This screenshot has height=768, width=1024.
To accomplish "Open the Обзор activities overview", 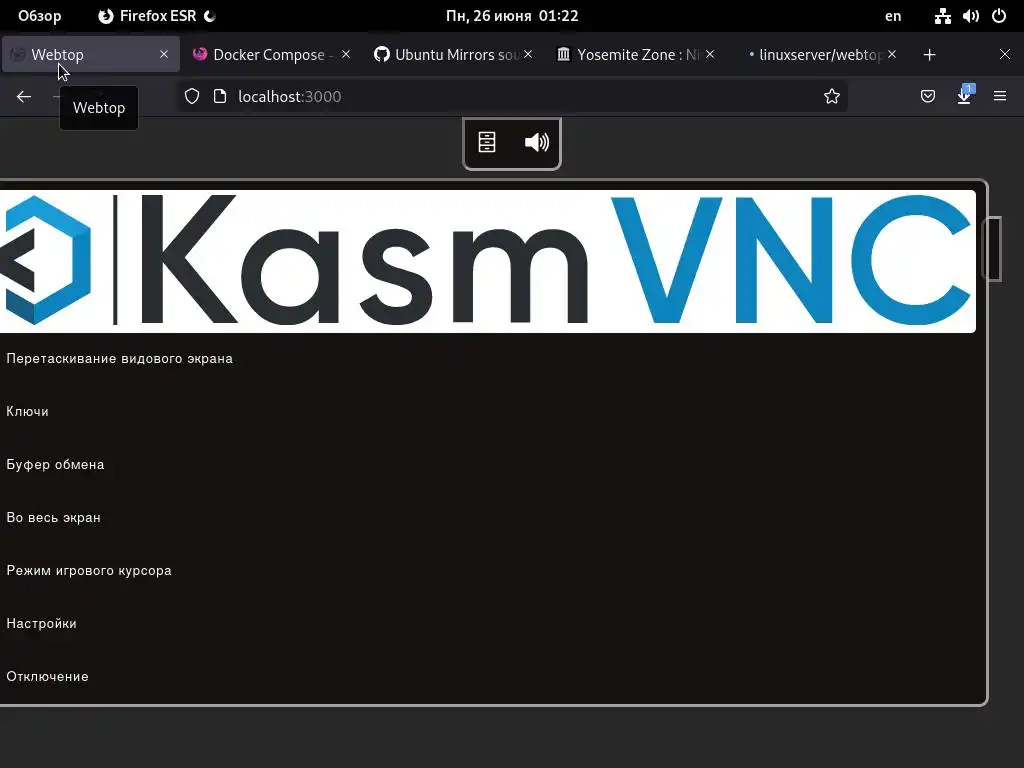I will click(x=39, y=16).
